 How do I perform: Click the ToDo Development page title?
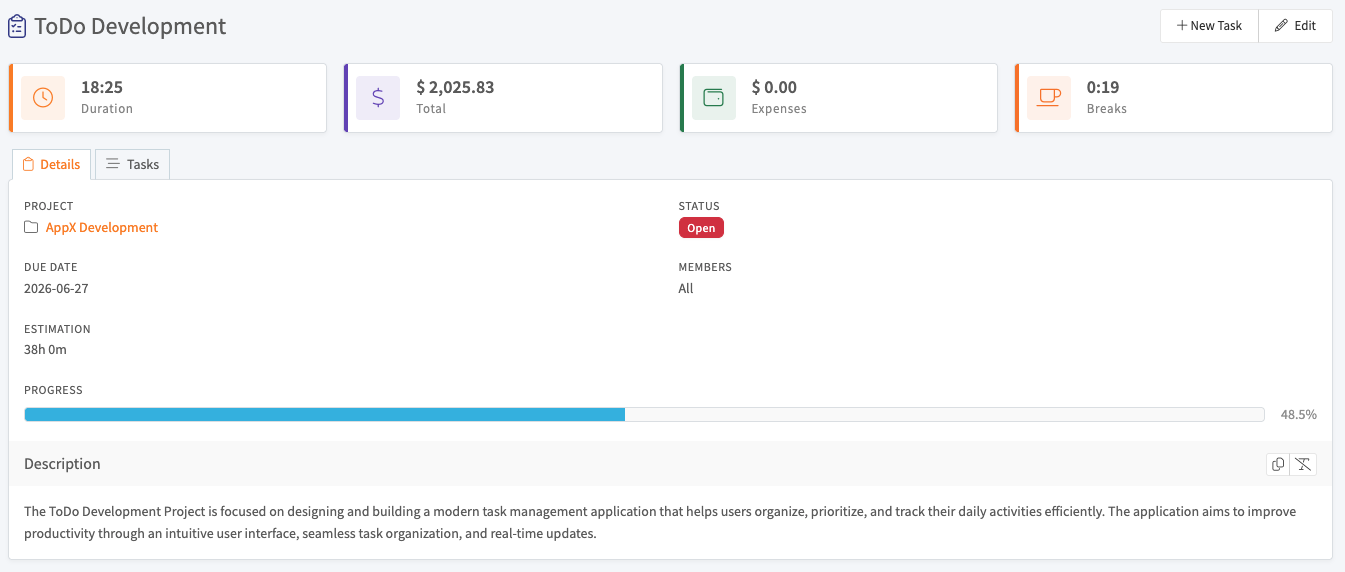[130, 27]
